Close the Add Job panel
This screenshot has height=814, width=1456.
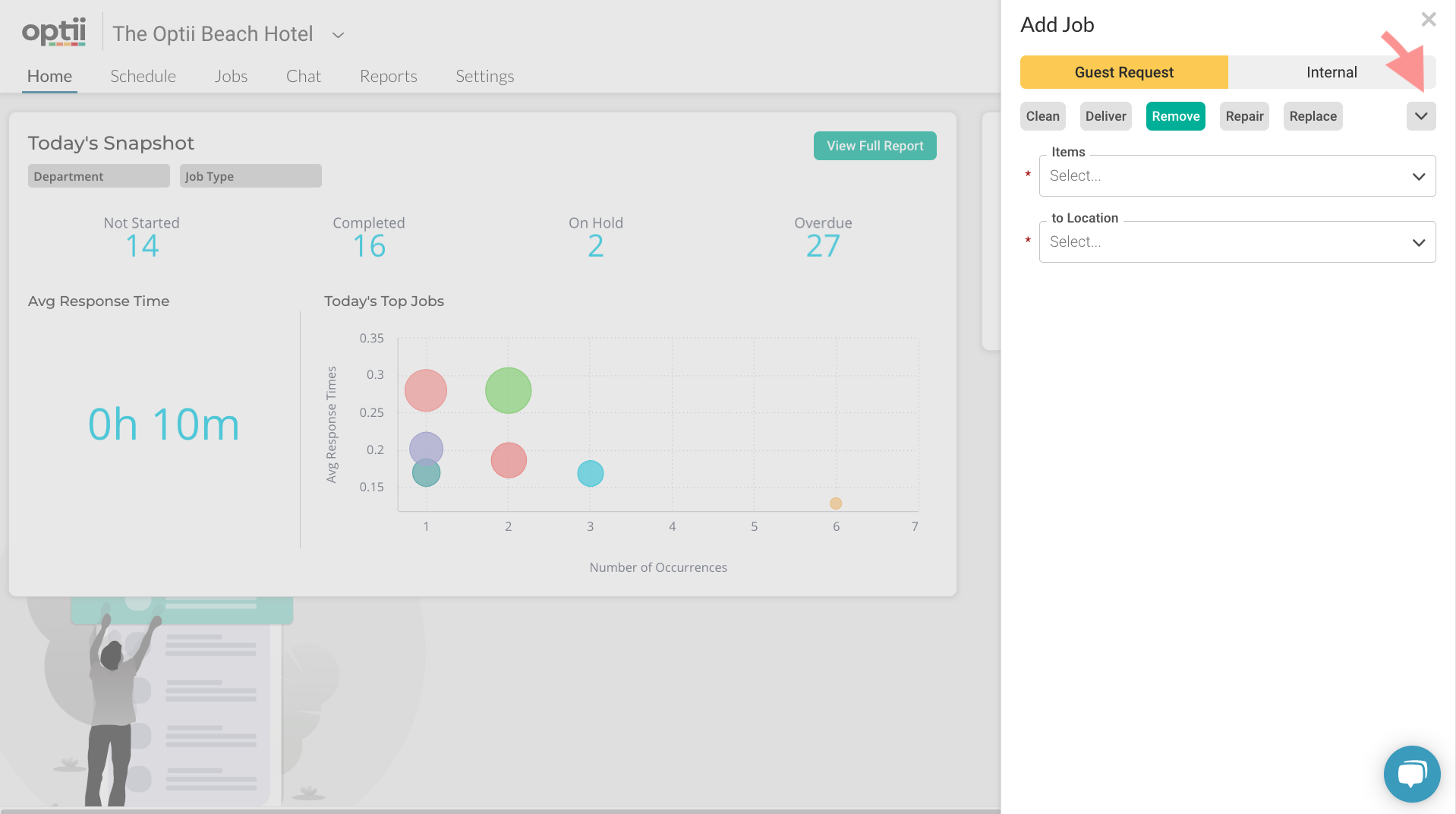pos(1428,20)
